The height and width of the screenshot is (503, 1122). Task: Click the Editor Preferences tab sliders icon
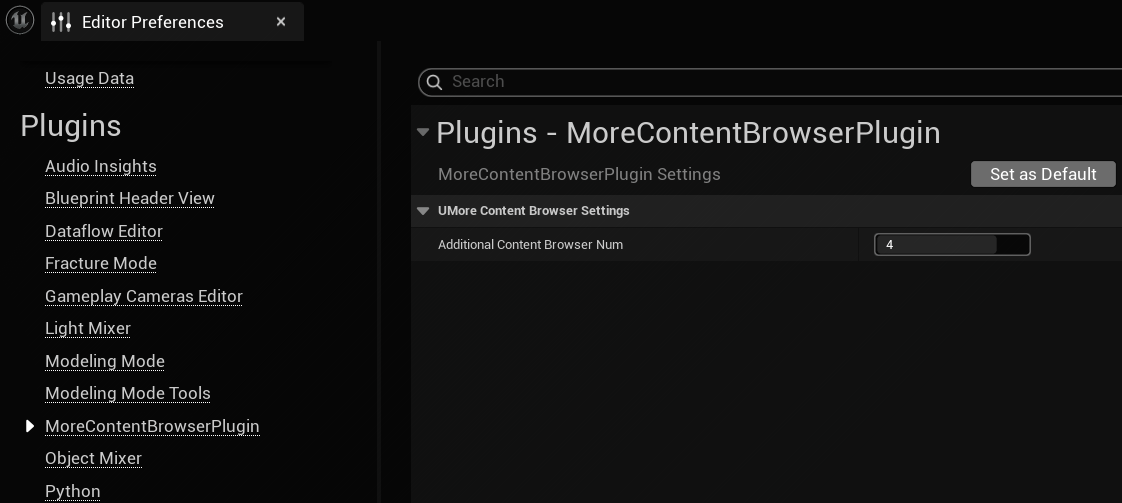tap(61, 22)
